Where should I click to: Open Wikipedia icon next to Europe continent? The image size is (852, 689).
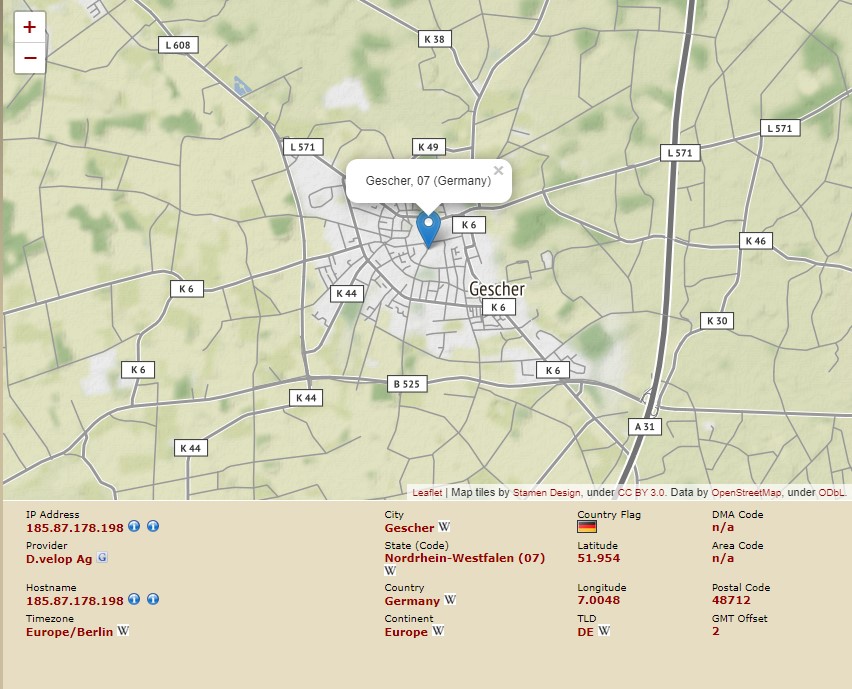point(438,631)
